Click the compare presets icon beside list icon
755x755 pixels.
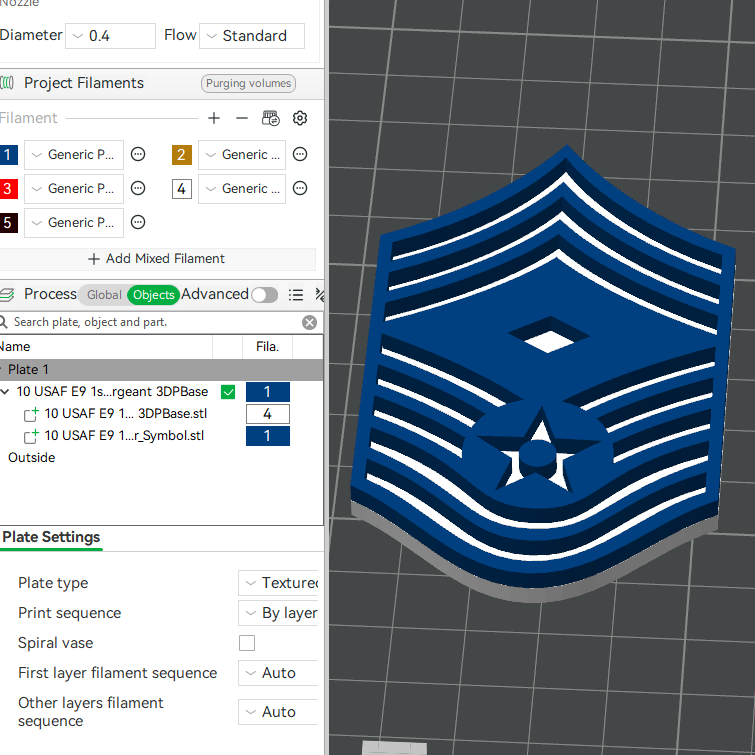coord(319,295)
